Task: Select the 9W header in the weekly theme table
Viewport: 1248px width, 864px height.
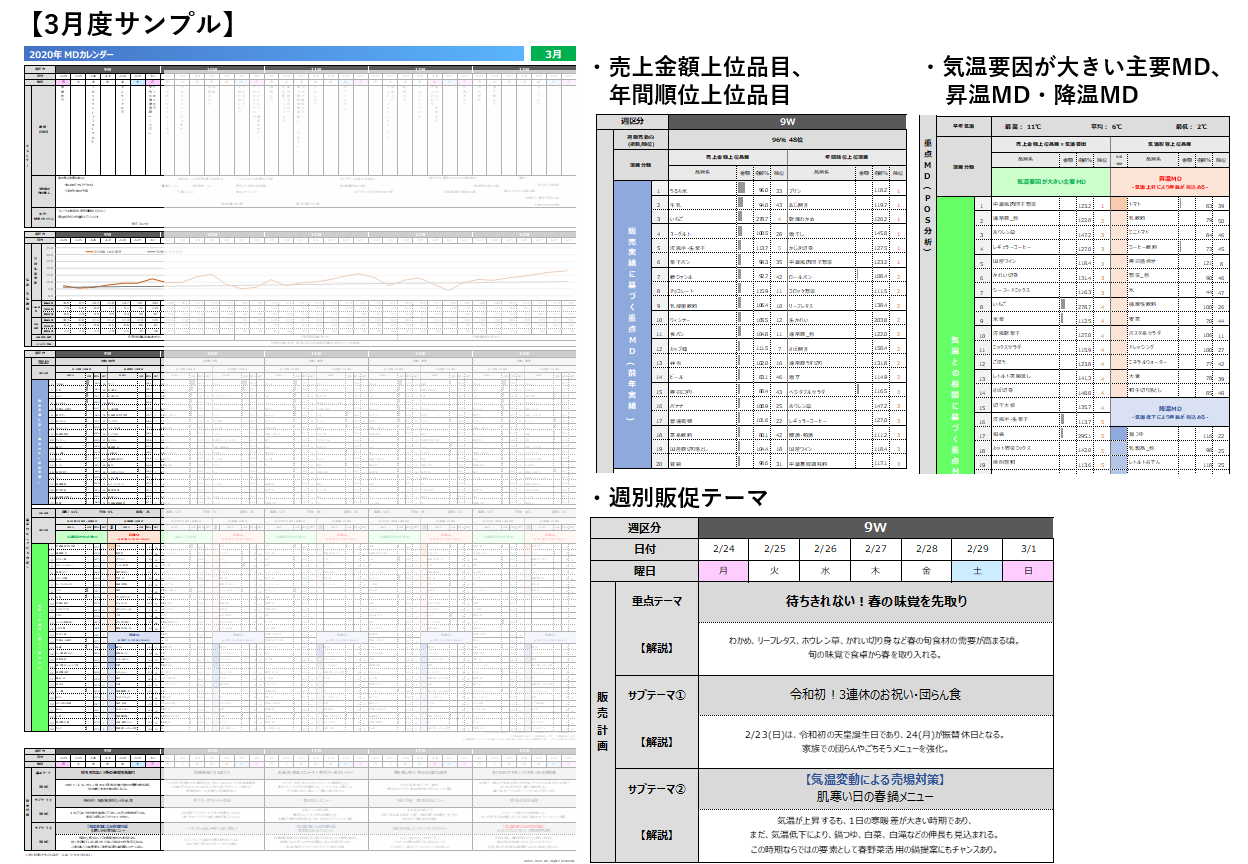Action: (875, 528)
